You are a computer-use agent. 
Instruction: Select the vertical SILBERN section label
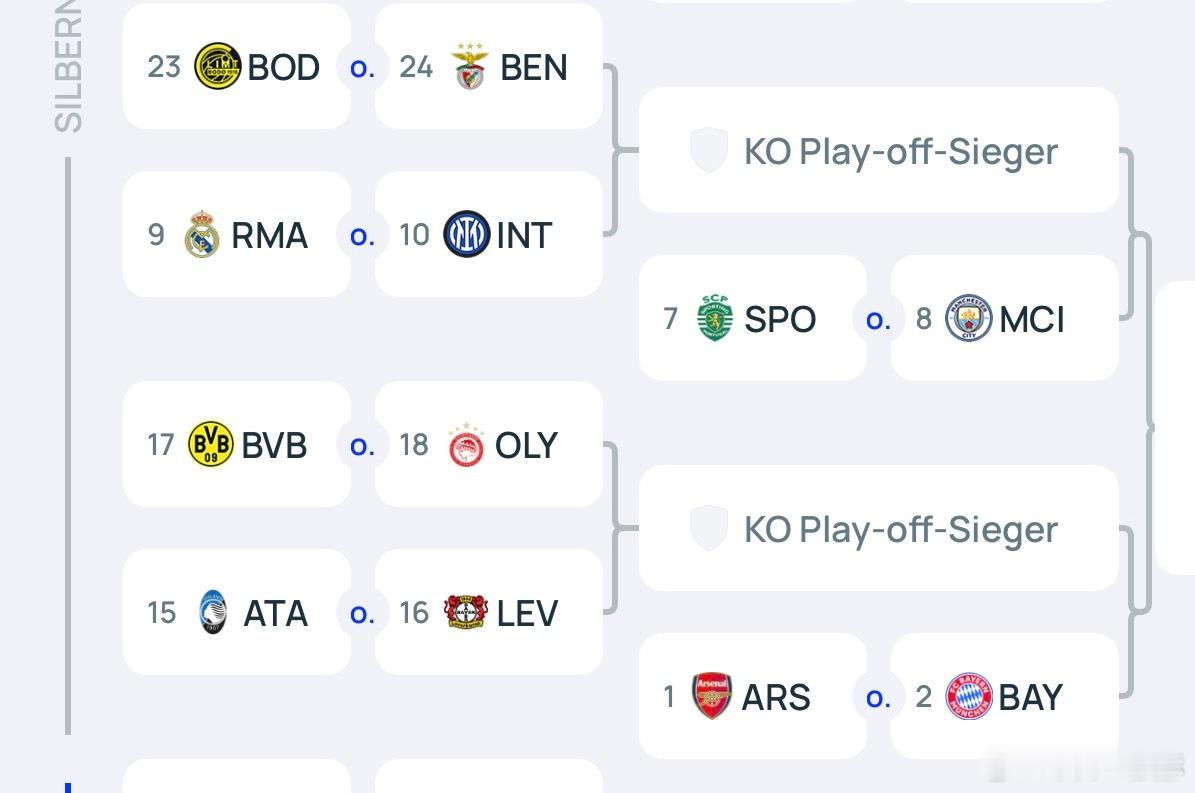(68, 70)
